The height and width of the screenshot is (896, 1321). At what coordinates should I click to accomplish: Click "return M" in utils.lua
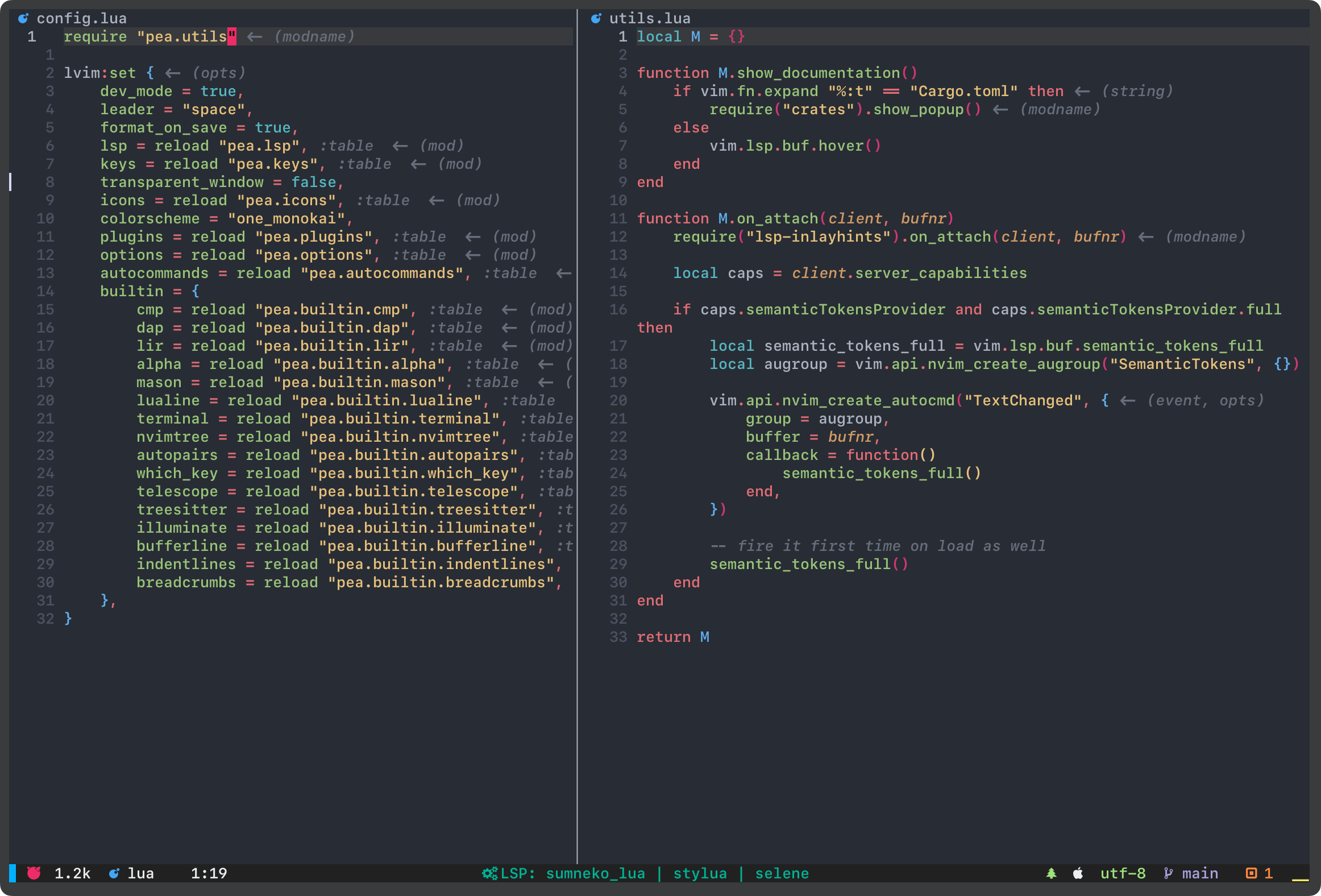[673, 637]
